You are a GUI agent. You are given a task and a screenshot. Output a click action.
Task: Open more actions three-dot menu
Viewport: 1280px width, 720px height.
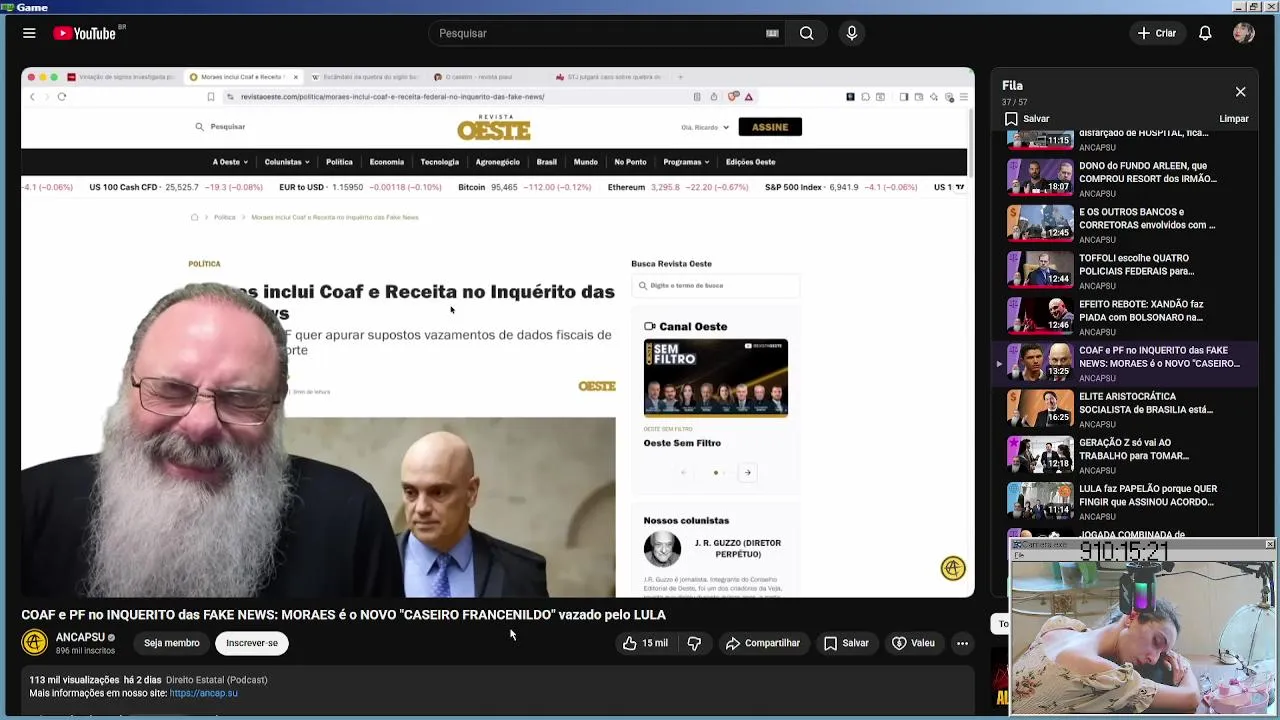pyautogui.click(x=962, y=643)
